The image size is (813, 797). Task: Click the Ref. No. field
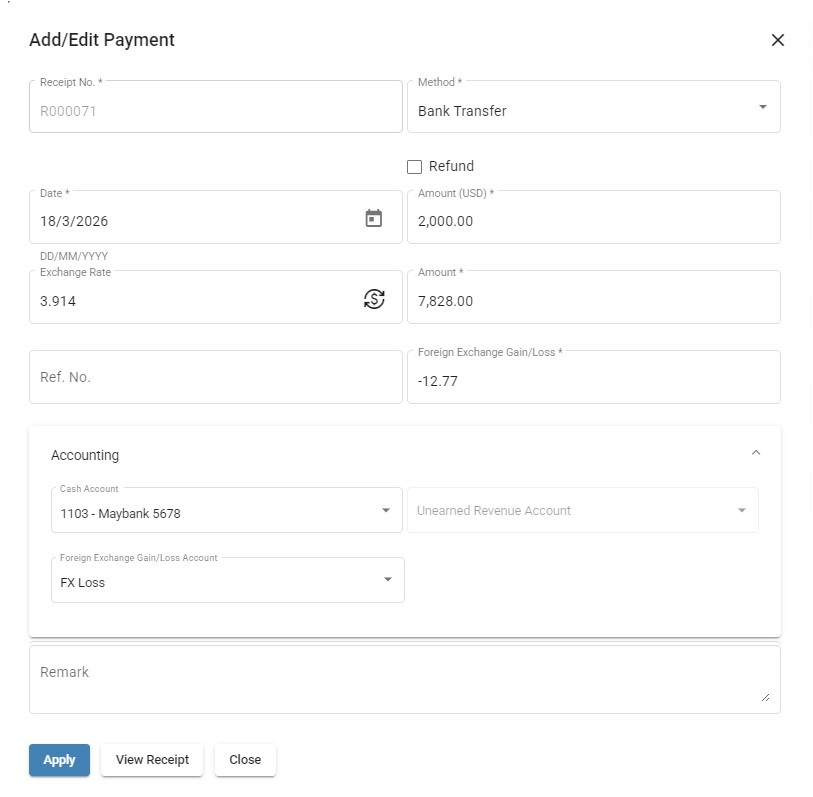216,377
